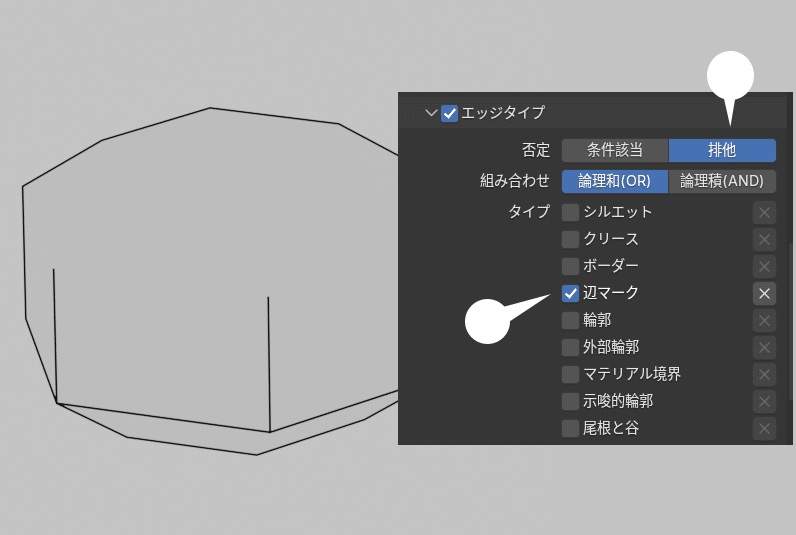Choose 論理和(OR) combination mode
The image size is (796, 535).
(615, 181)
